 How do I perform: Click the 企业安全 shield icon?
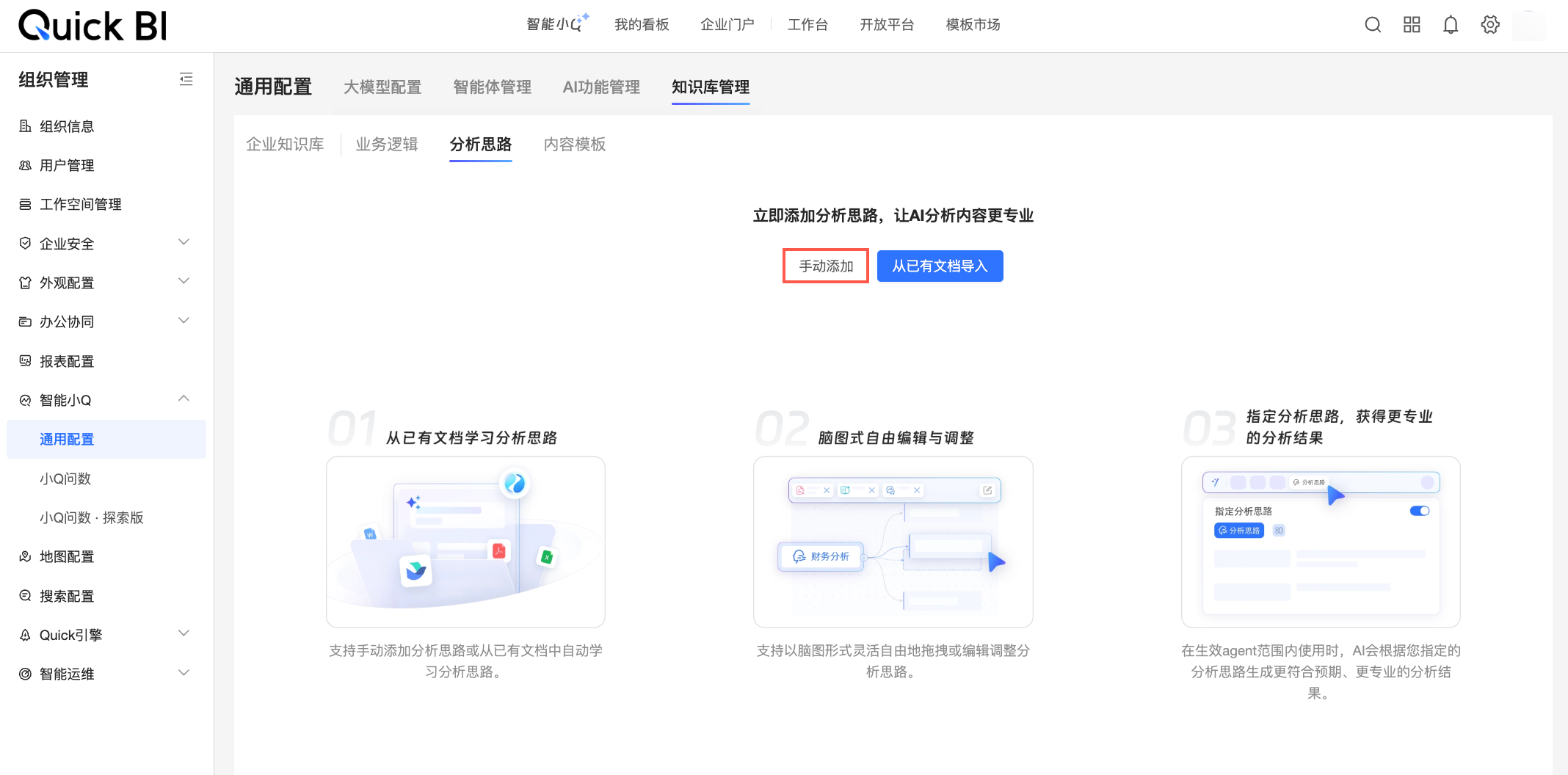(x=25, y=243)
